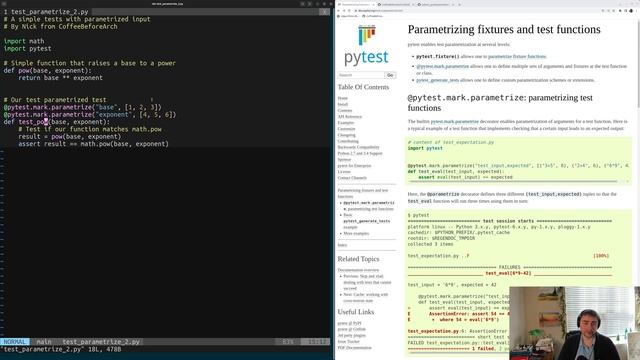Click the second bookmark in bookmarks bar
Viewport: 640px width, 360px height.
[x=372, y=16]
